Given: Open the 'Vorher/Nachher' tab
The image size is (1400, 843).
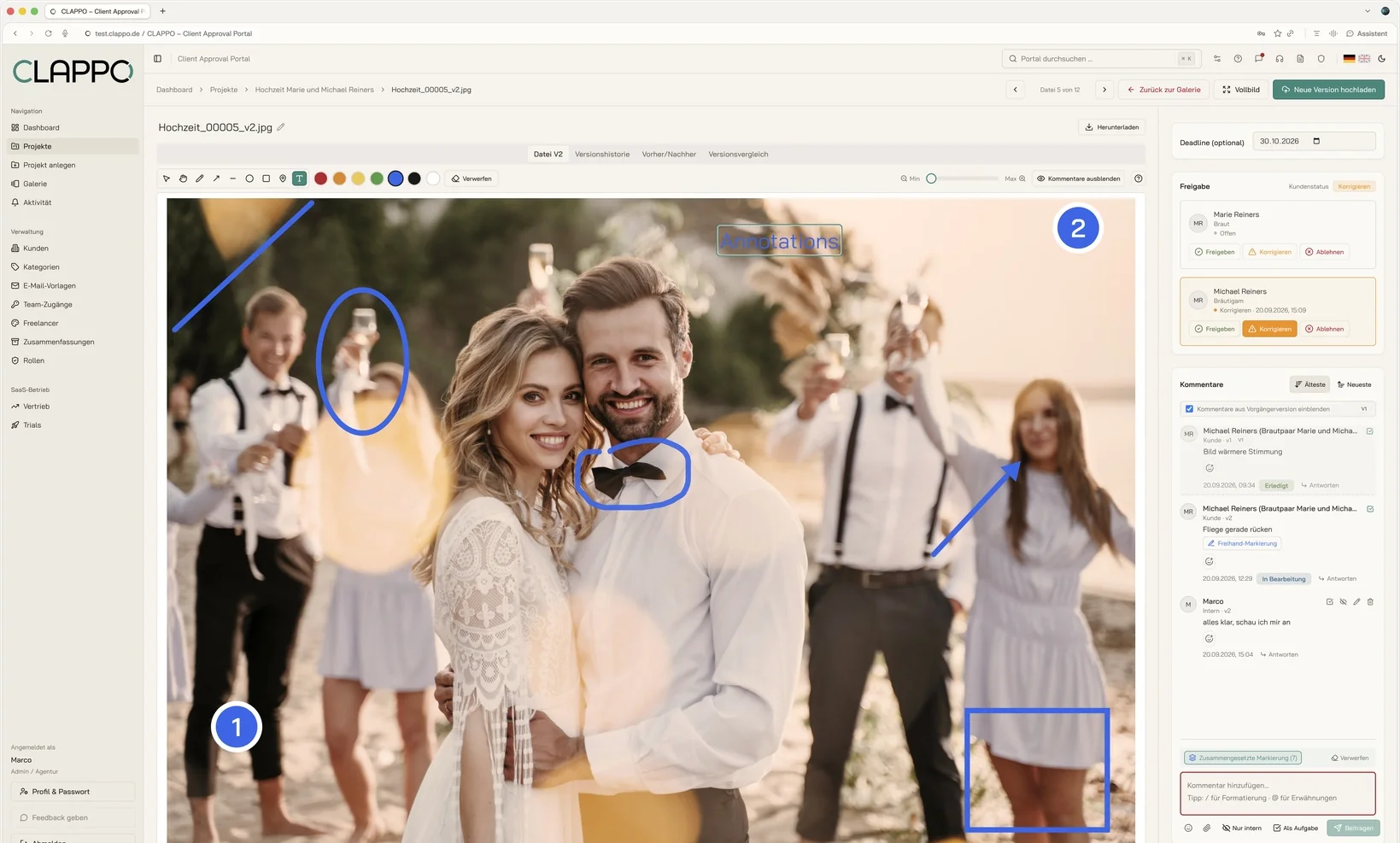Looking at the screenshot, I should tap(669, 155).
